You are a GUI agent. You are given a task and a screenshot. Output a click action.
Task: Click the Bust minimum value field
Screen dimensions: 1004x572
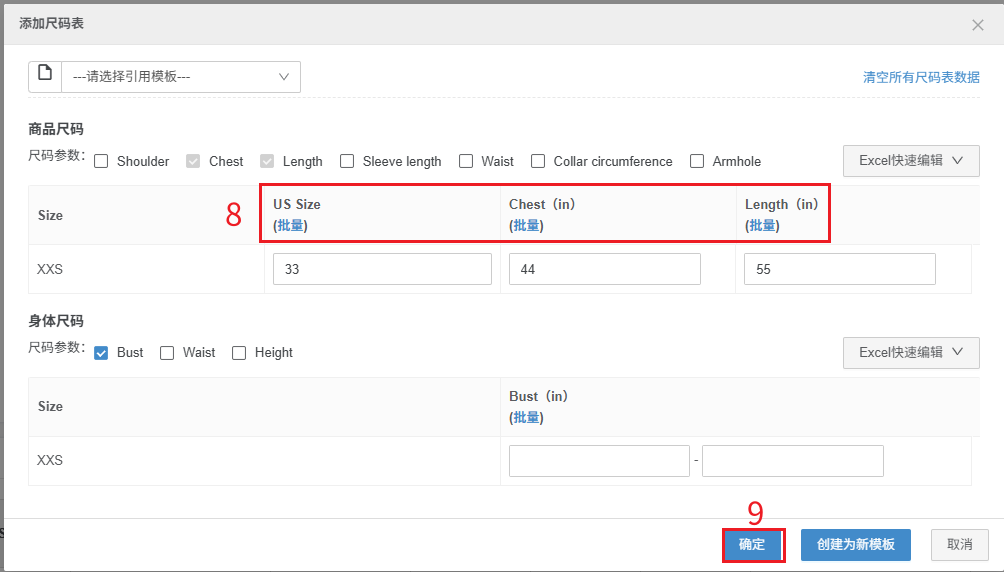point(598,461)
